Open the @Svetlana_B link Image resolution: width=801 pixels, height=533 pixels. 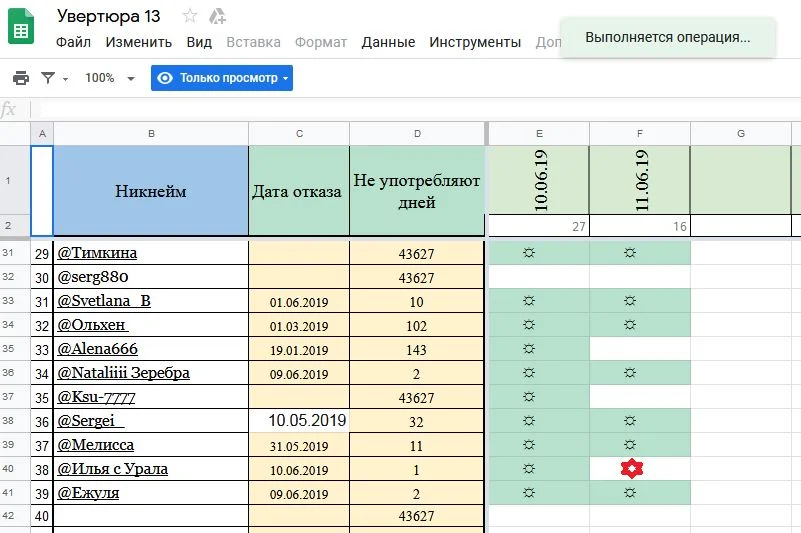[x=104, y=301]
